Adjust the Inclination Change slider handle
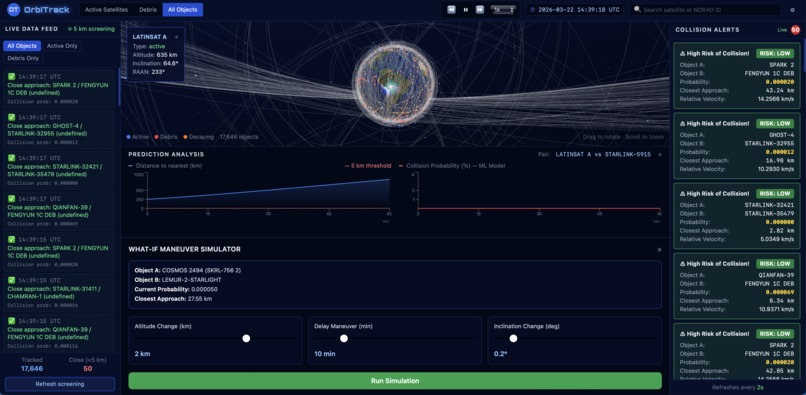The width and height of the screenshot is (806, 395). click(513, 338)
